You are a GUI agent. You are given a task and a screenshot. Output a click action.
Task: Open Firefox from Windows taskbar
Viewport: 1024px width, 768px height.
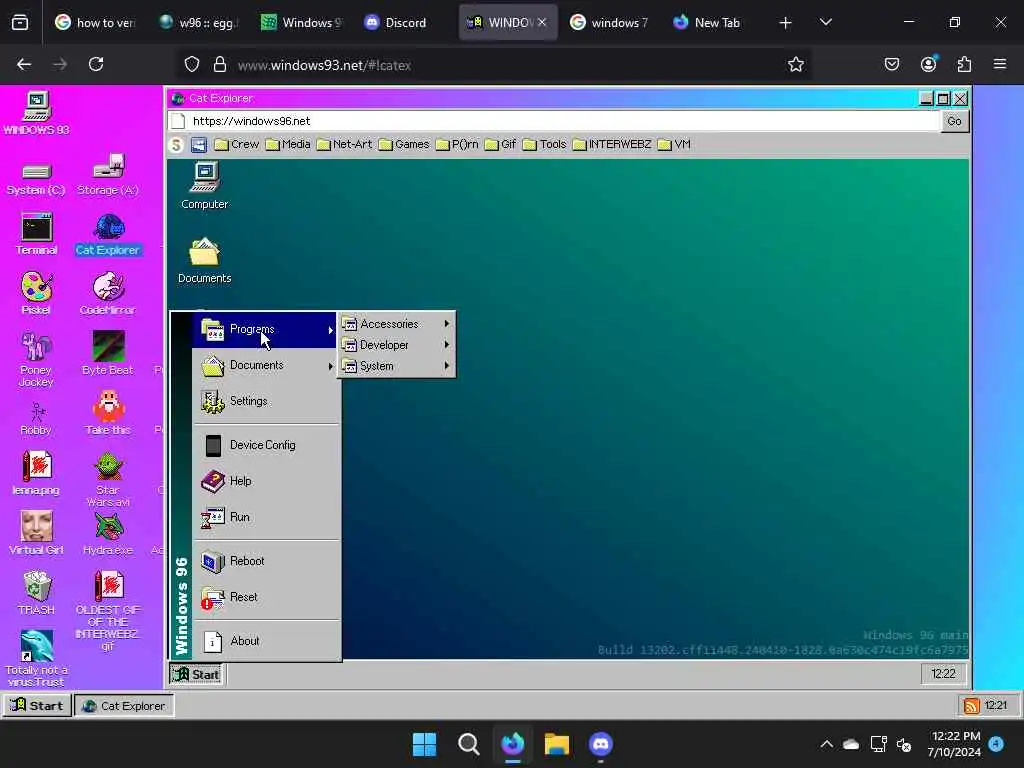click(x=513, y=744)
